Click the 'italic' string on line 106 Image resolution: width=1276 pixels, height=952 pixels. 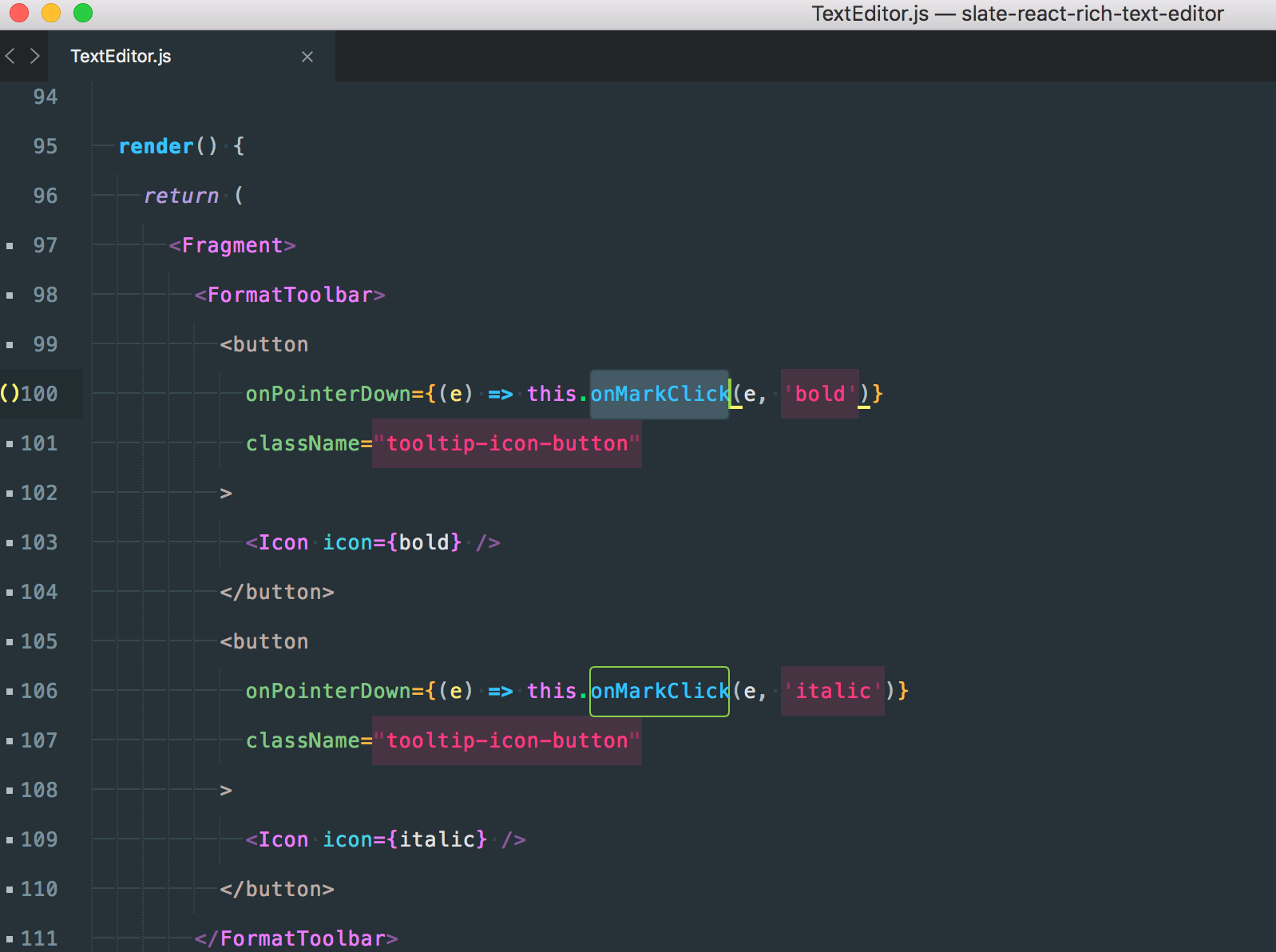(x=833, y=691)
